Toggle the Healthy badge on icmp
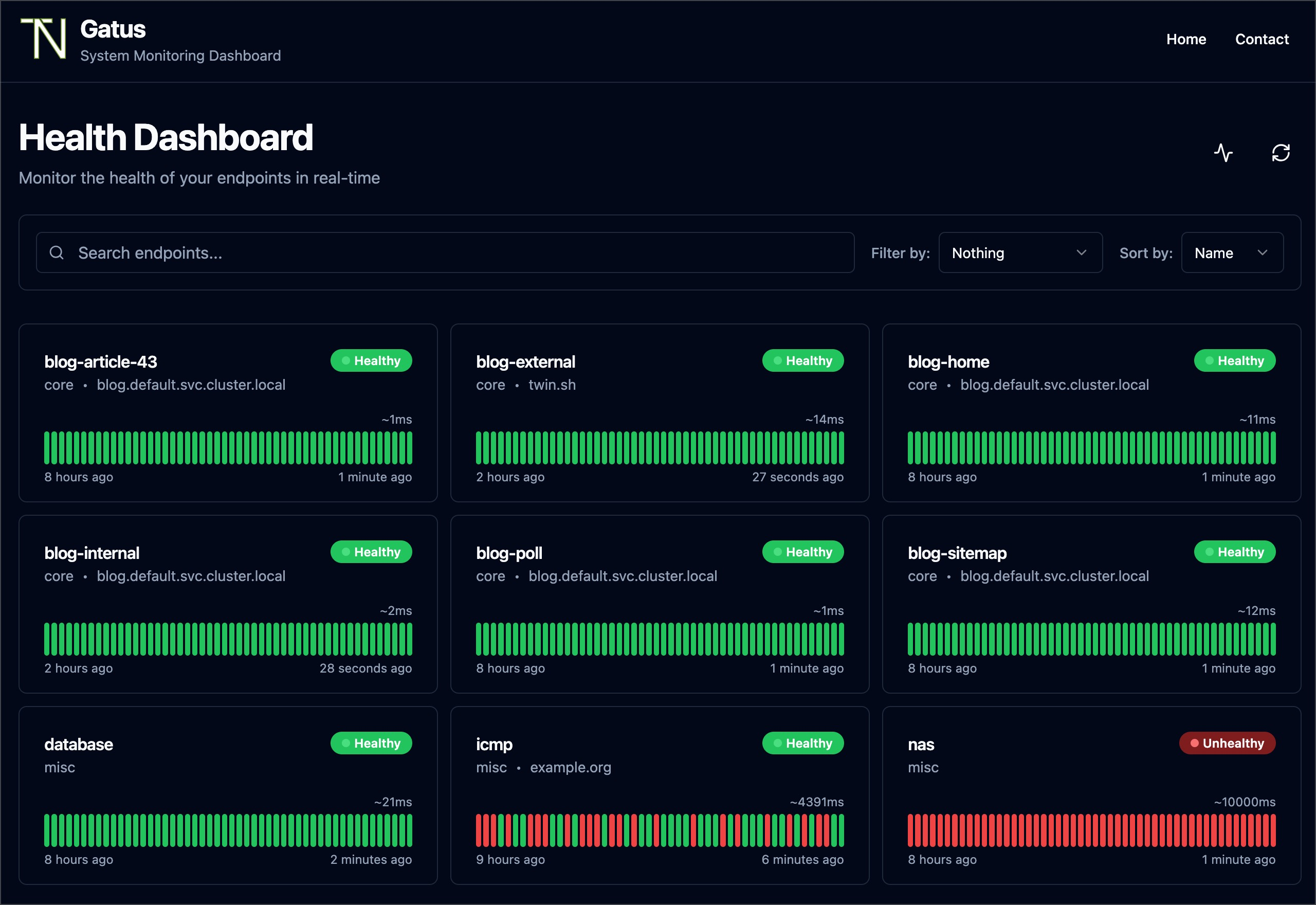 coord(803,743)
